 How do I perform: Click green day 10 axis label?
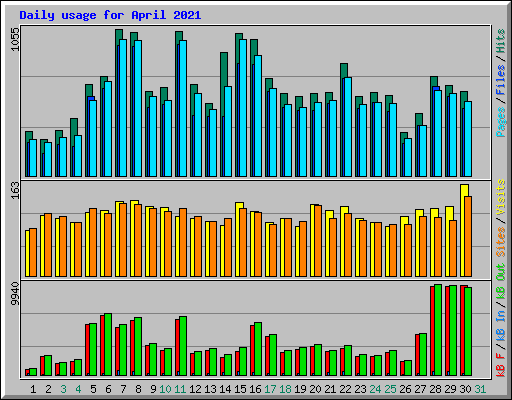click(x=165, y=389)
